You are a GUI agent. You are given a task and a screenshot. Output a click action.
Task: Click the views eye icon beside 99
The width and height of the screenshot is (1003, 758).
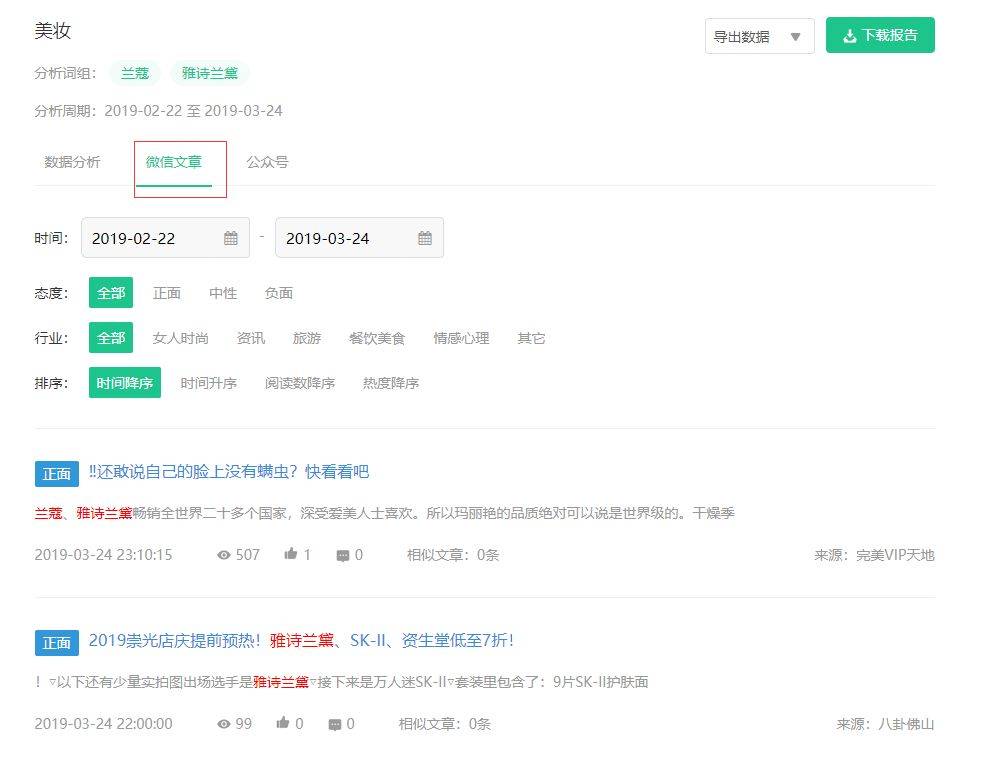point(223,724)
